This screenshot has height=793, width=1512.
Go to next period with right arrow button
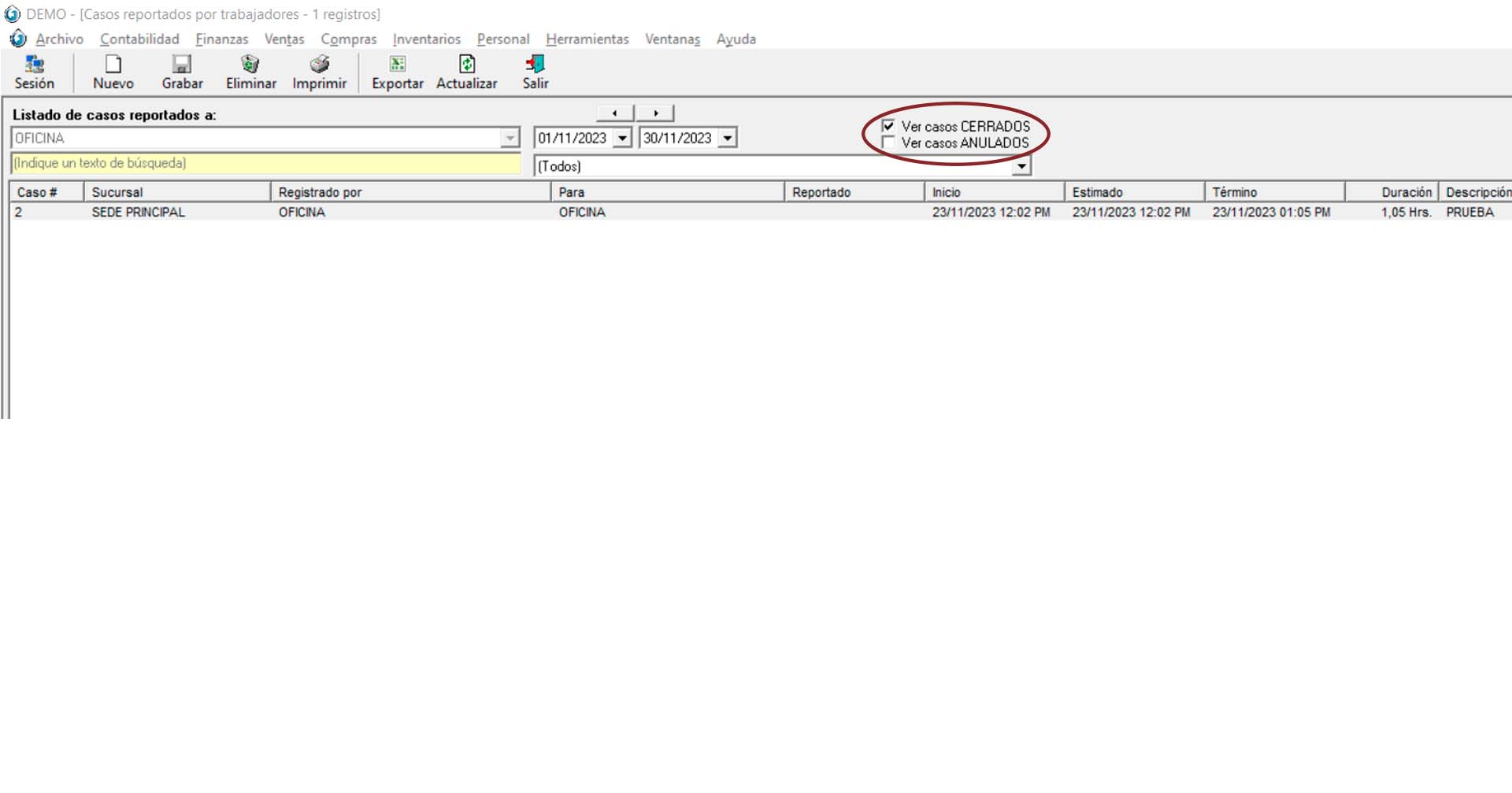tap(655, 113)
